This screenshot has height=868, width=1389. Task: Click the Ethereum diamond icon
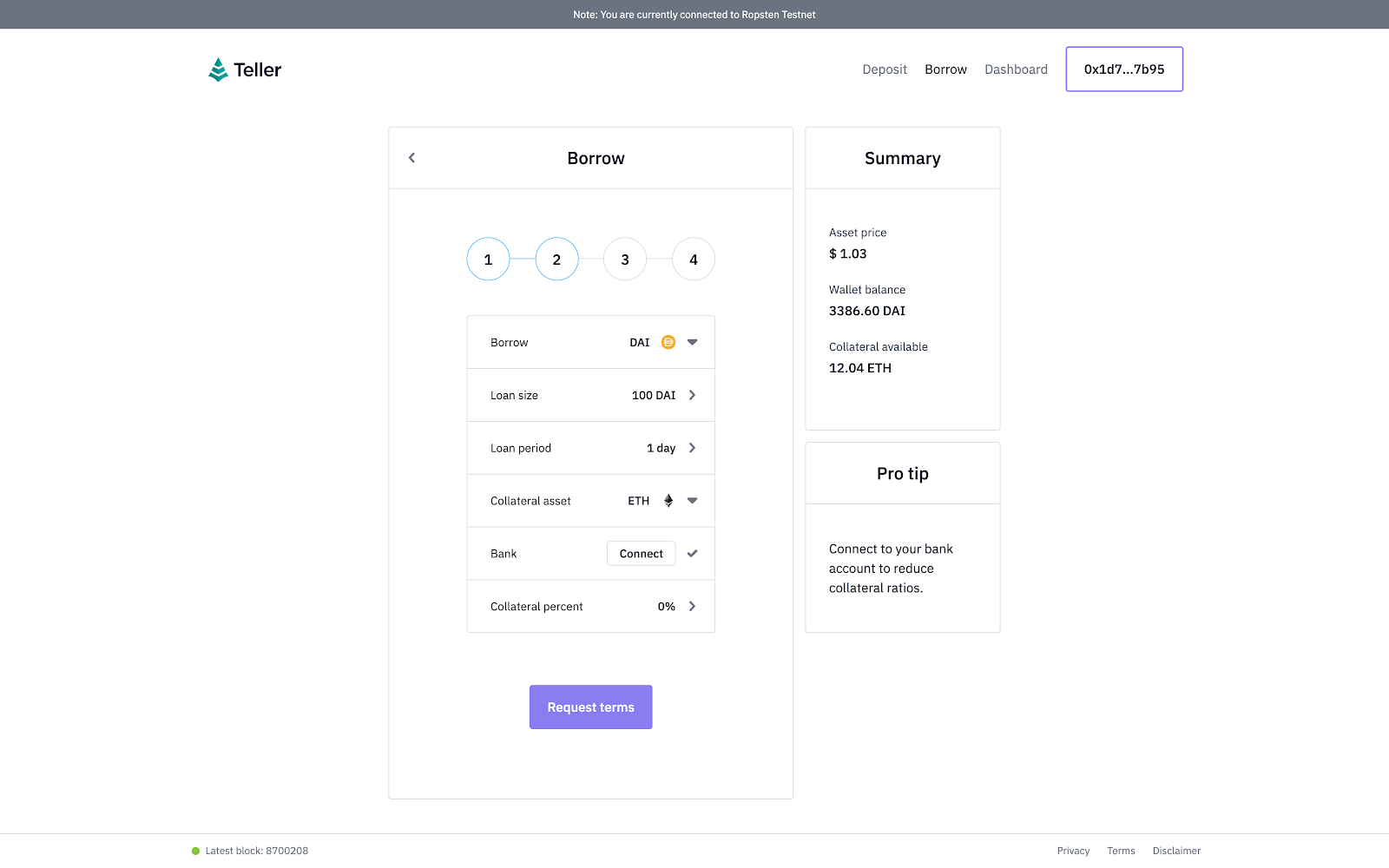pos(668,501)
